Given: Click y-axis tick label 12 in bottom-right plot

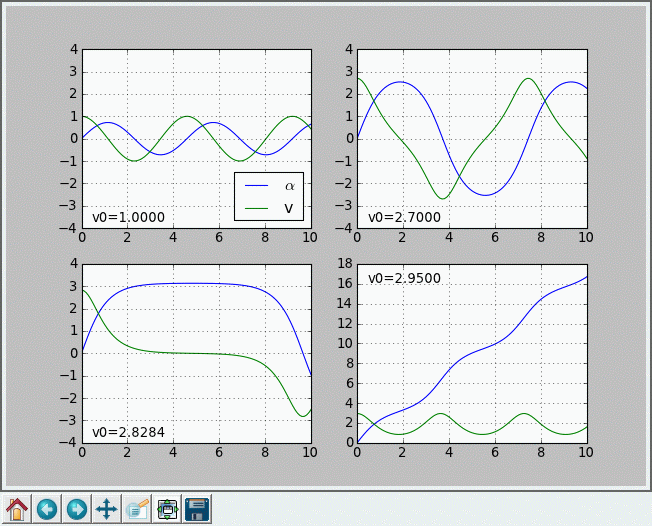Looking at the screenshot, I should click(344, 324).
